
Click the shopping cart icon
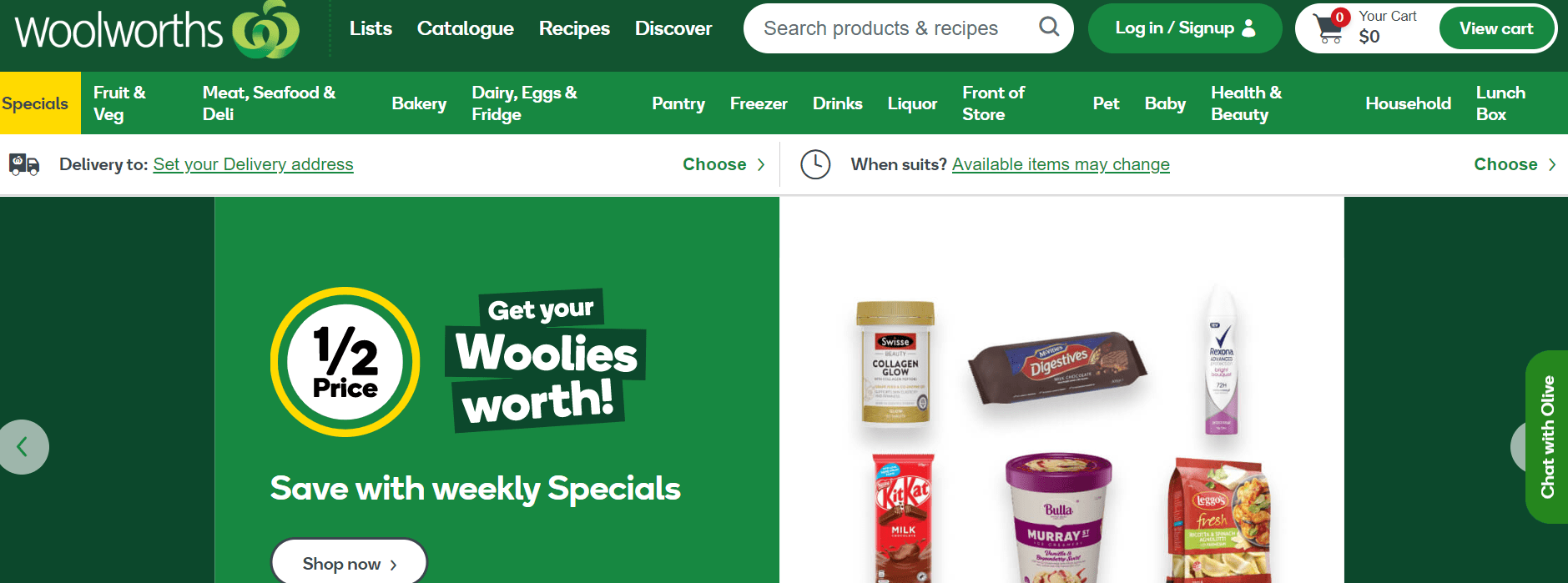1329,28
